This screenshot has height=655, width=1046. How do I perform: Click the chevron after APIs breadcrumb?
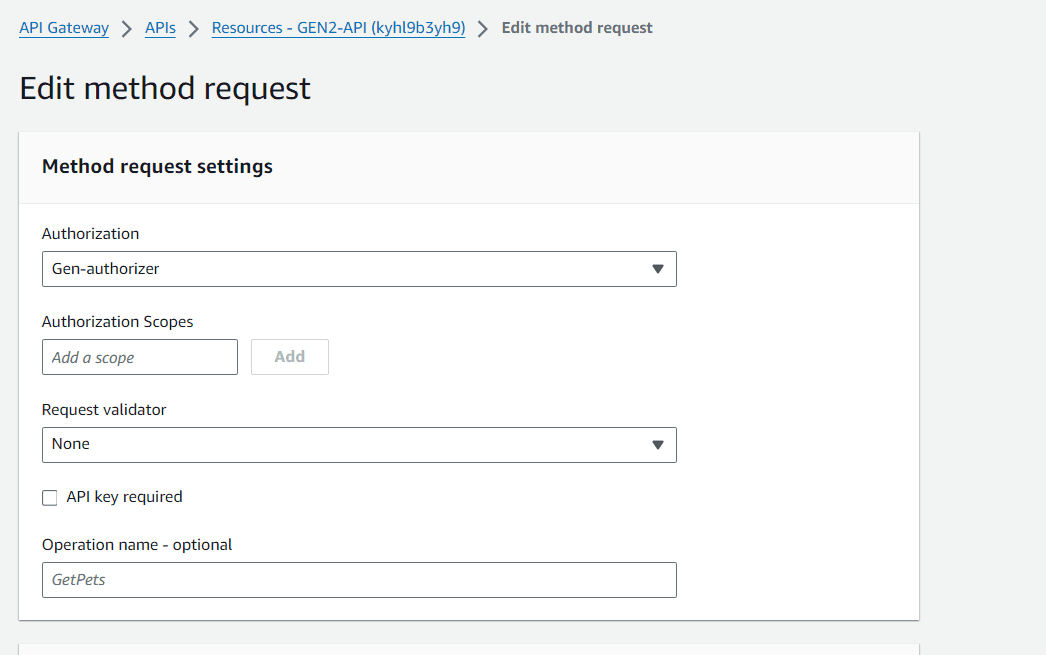coord(193,29)
